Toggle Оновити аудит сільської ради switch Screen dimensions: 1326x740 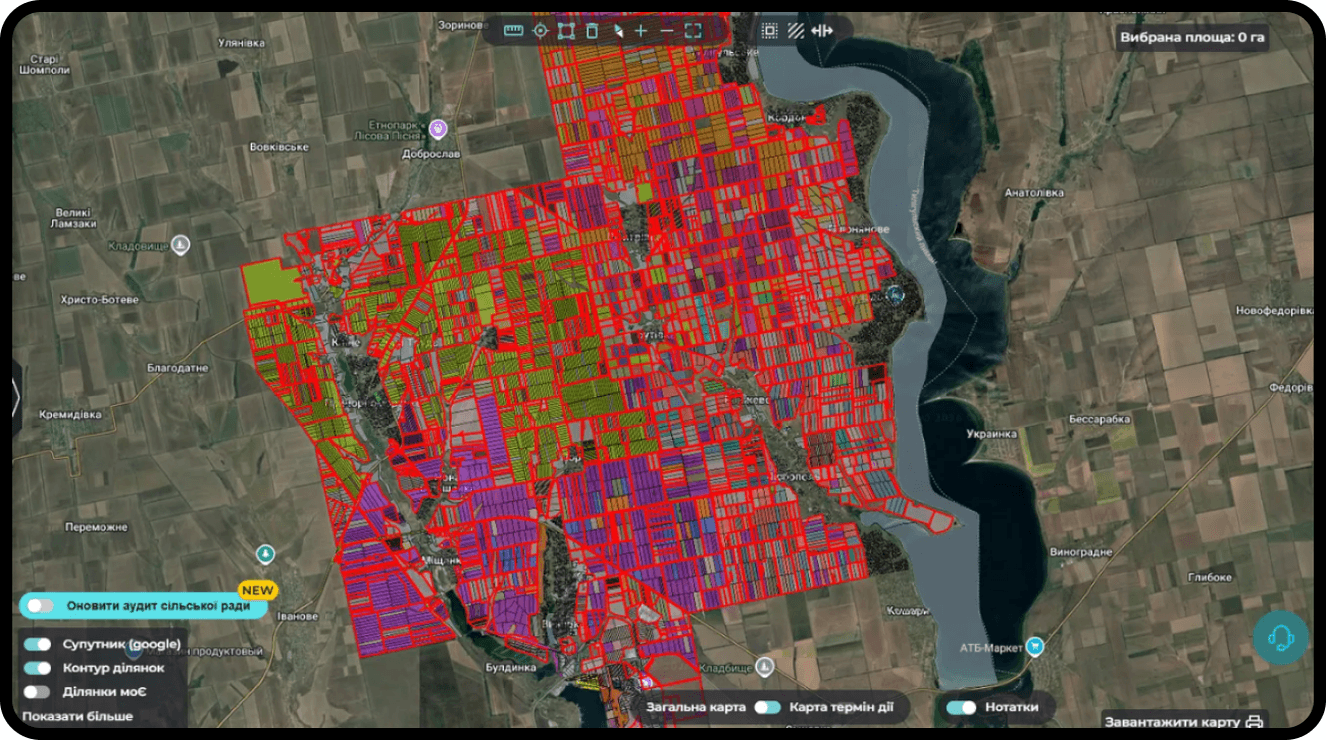pyautogui.click(x=41, y=605)
